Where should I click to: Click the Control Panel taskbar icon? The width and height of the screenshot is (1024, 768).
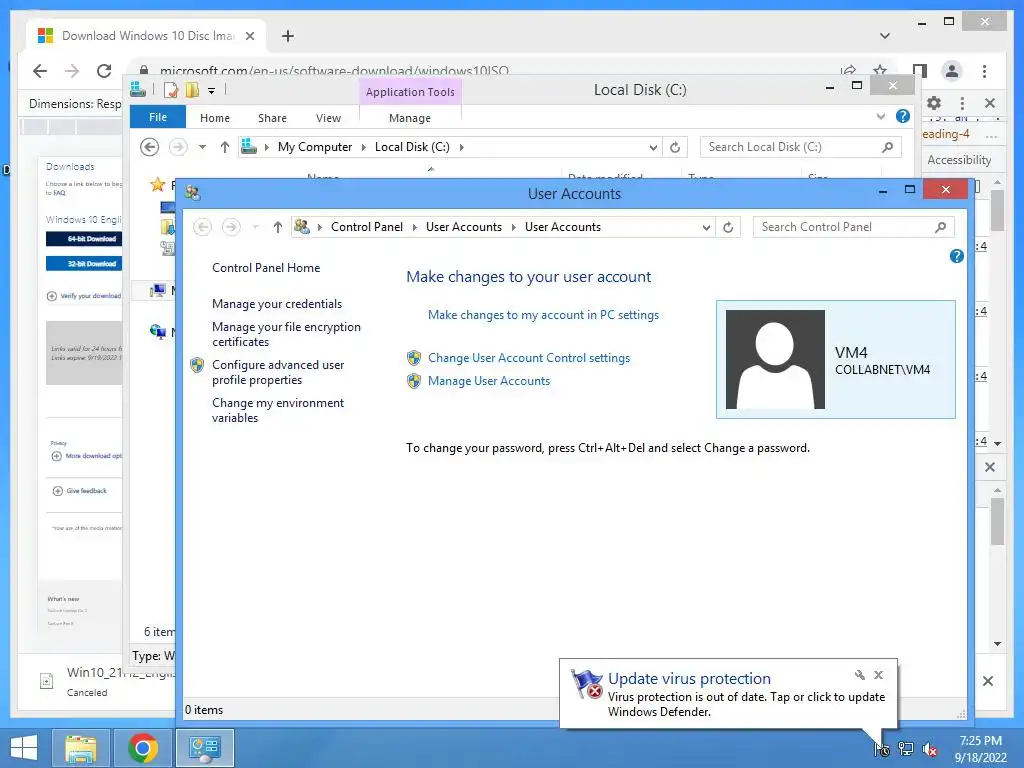(x=205, y=748)
